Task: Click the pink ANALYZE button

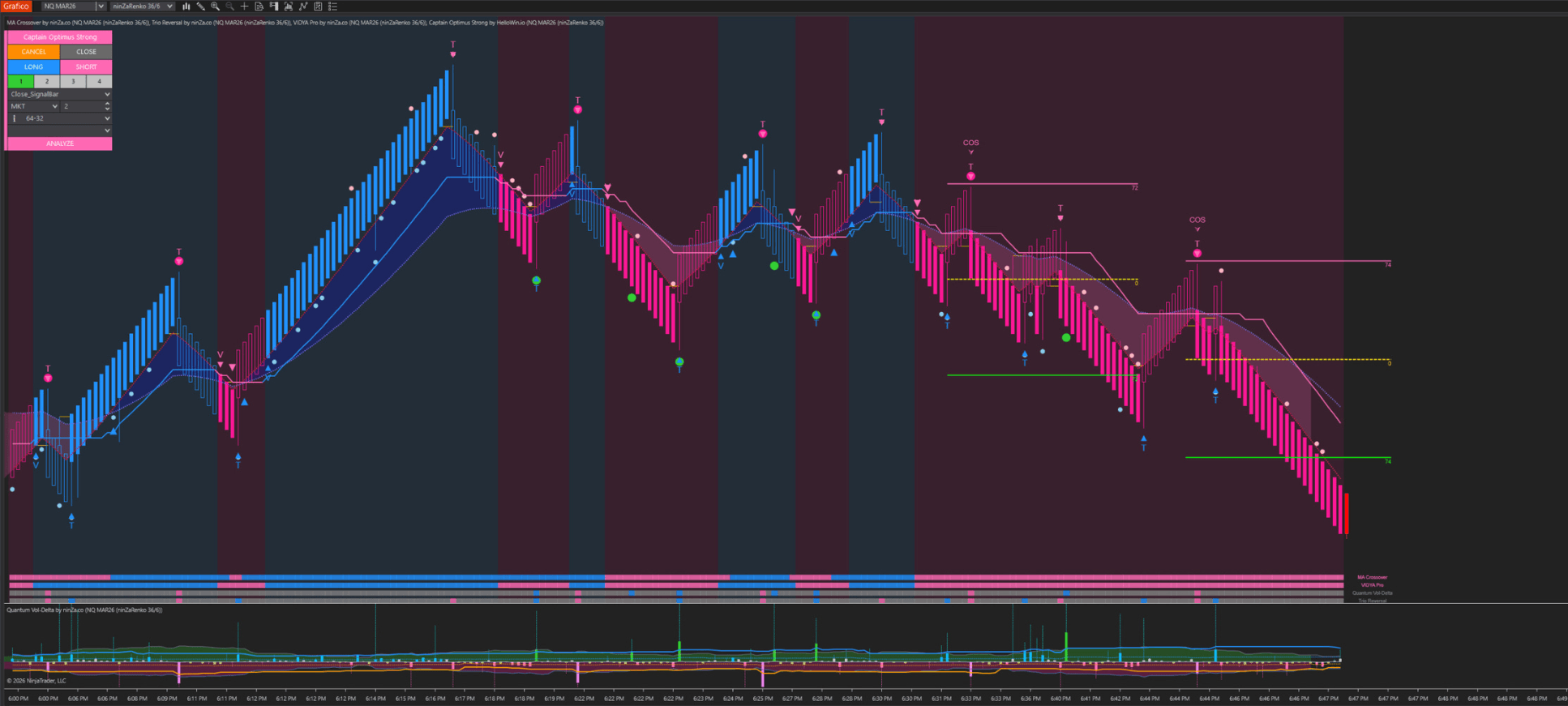Action: pyautogui.click(x=60, y=143)
